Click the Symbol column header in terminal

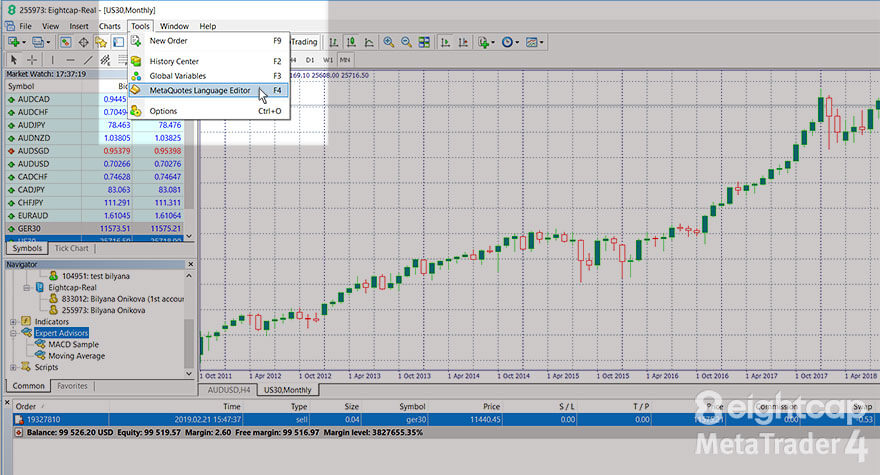[x=412, y=407]
